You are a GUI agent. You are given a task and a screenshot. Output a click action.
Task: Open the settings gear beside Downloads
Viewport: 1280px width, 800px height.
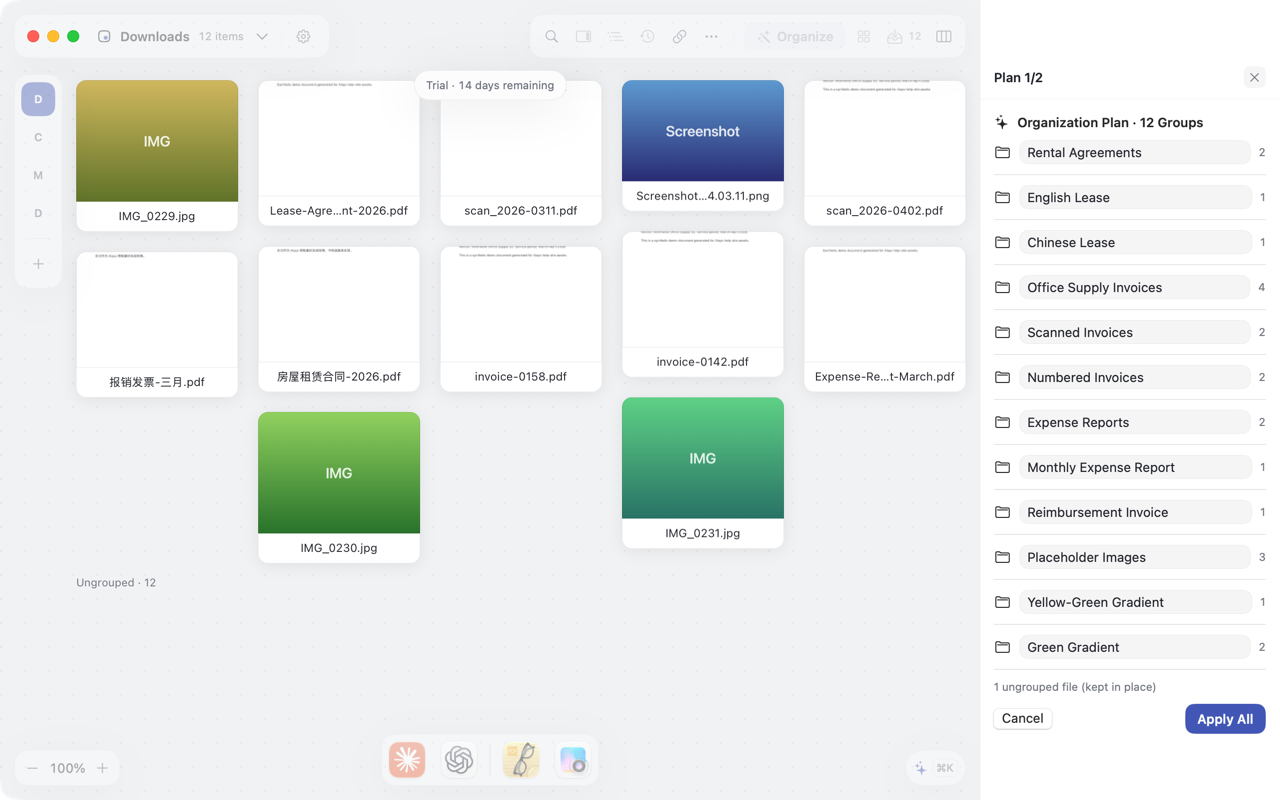click(303, 37)
